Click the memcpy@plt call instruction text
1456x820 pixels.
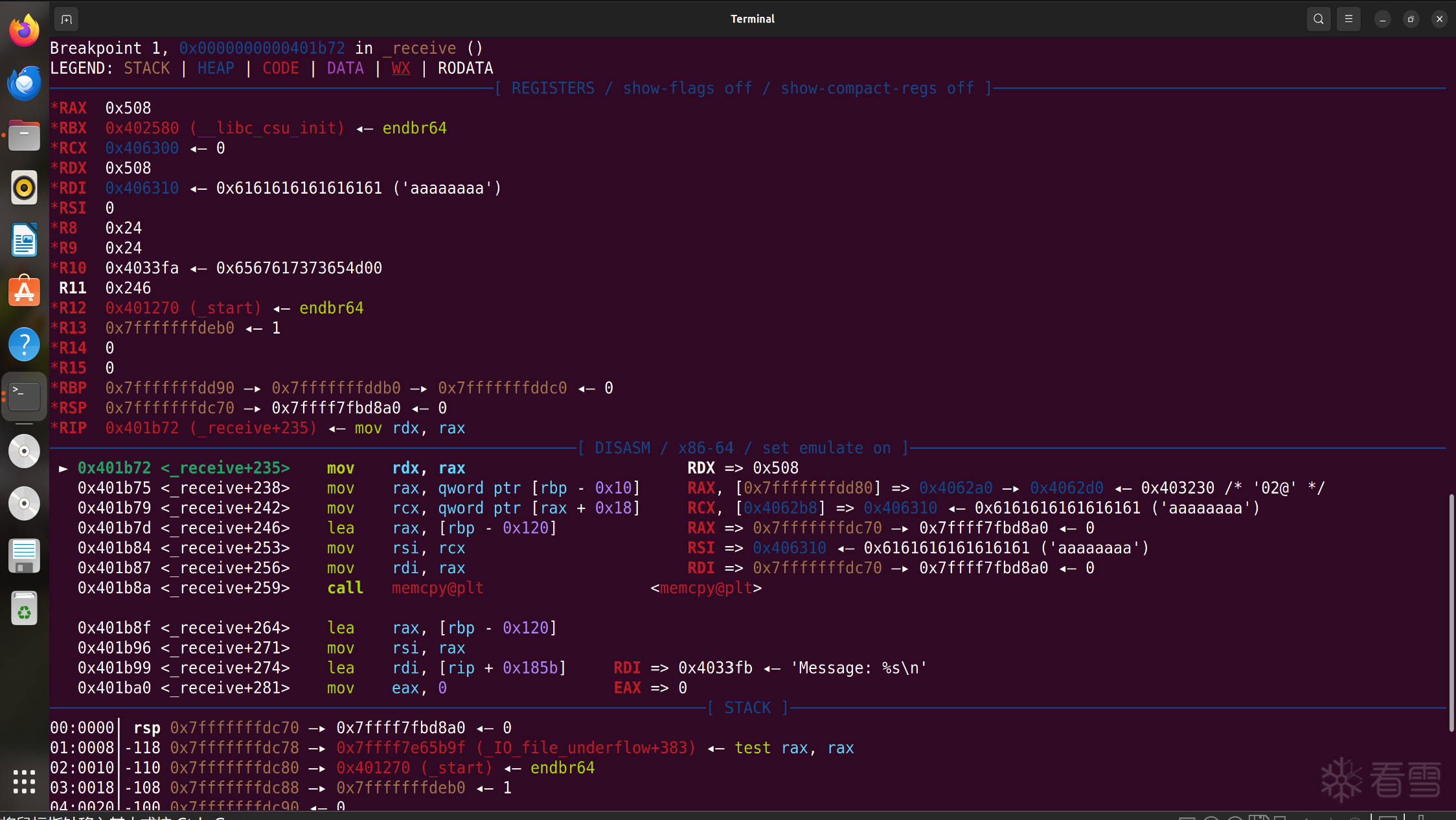pos(437,588)
